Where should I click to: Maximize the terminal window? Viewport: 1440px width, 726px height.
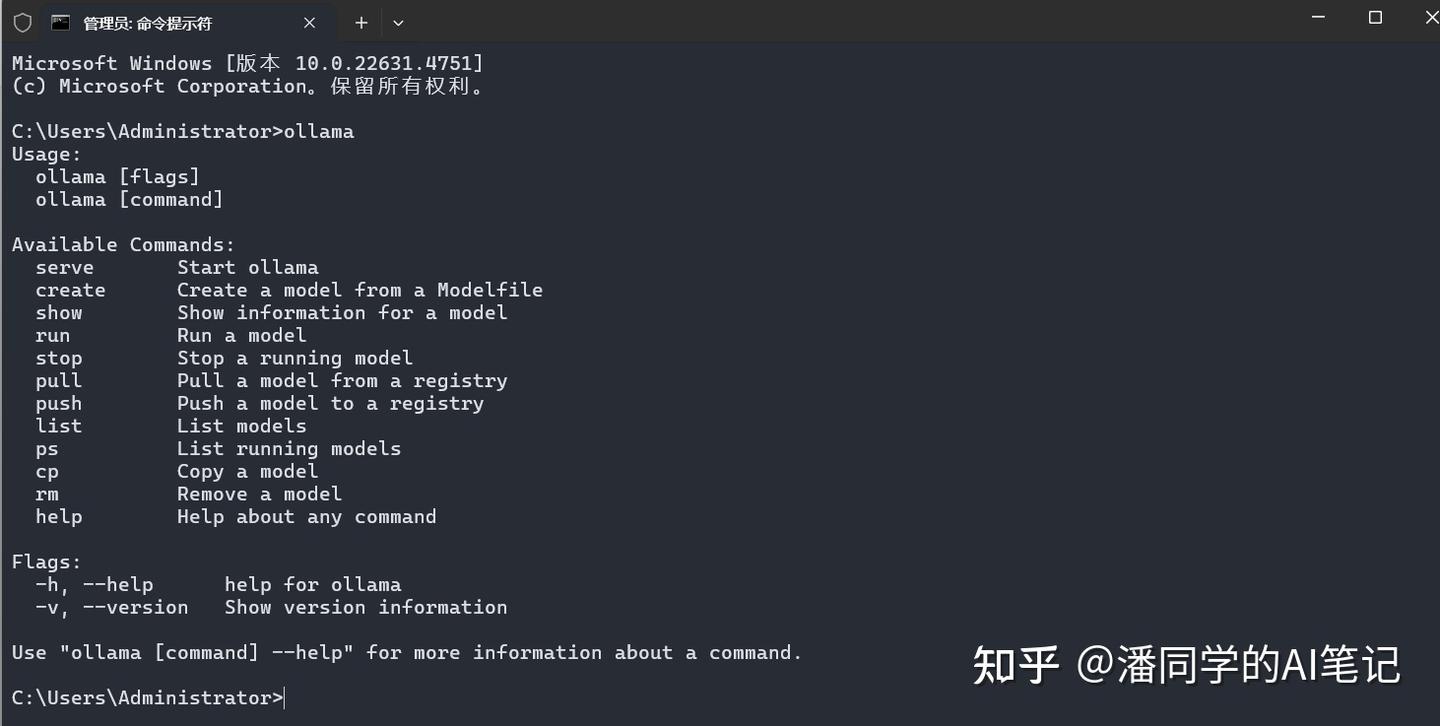click(1375, 18)
